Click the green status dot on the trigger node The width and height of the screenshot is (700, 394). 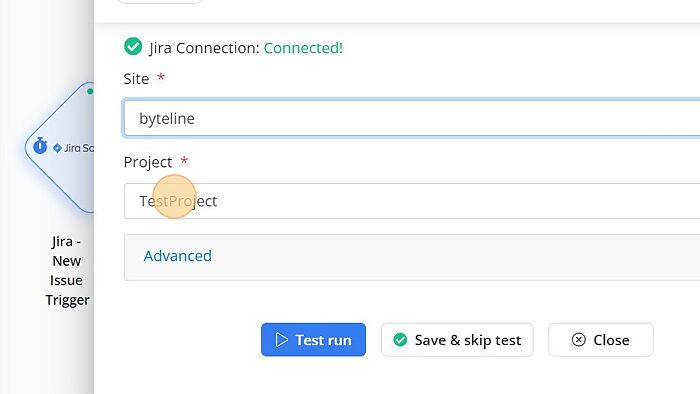[90, 91]
